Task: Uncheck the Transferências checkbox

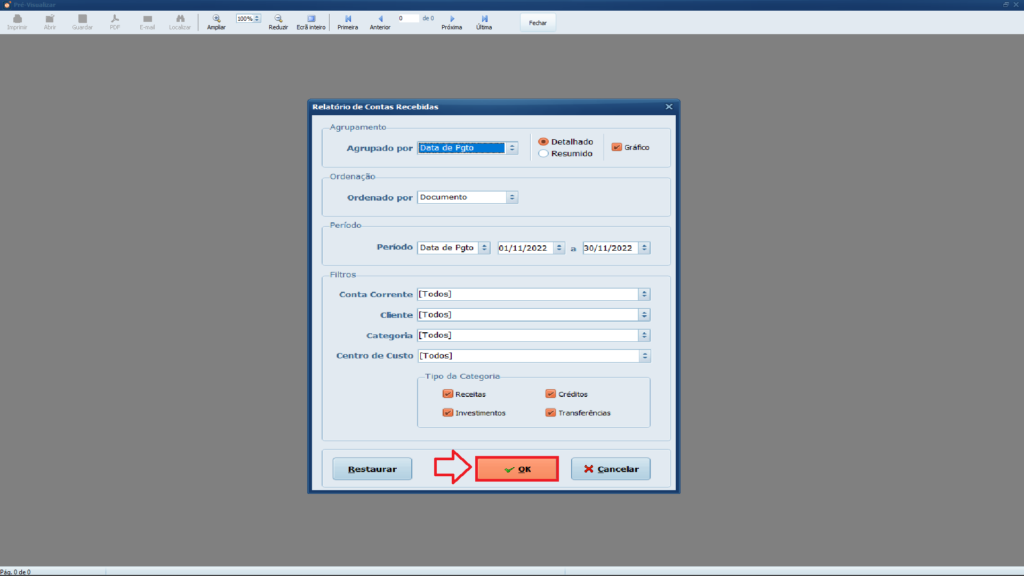Action: tap(550, 412)
